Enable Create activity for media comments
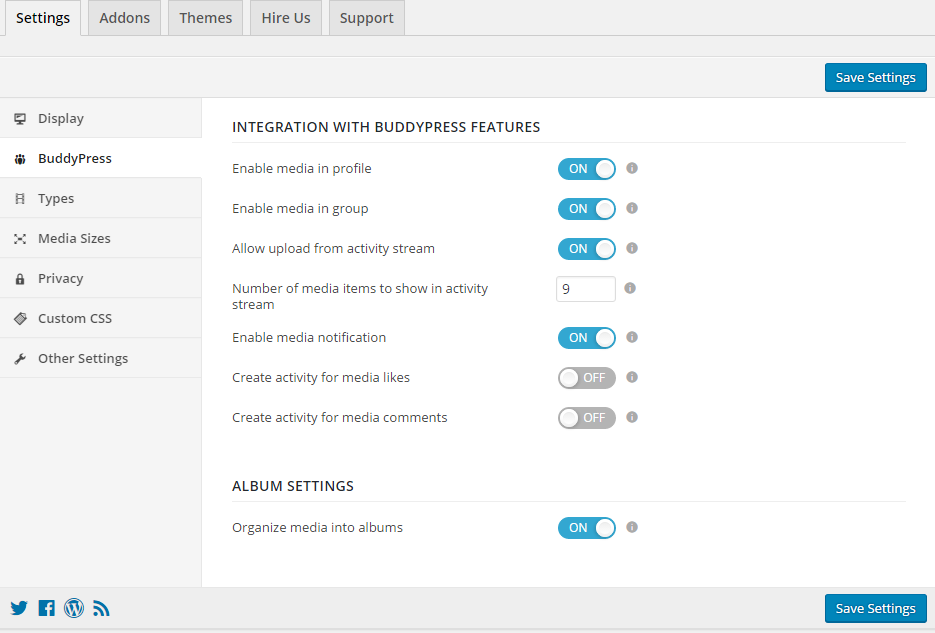 (x=587, y=418)
